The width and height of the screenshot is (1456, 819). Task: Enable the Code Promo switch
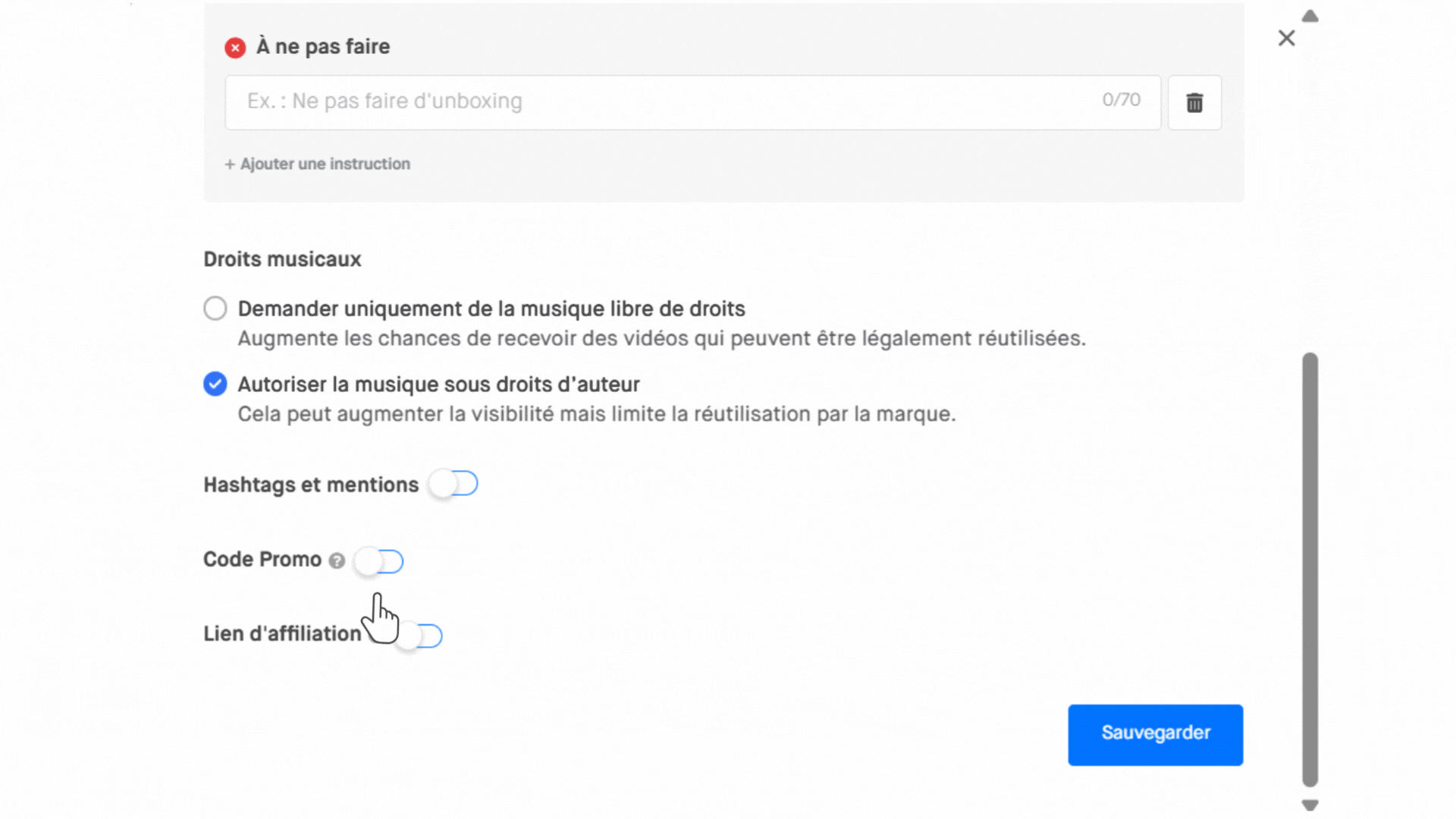coord(379,561)
